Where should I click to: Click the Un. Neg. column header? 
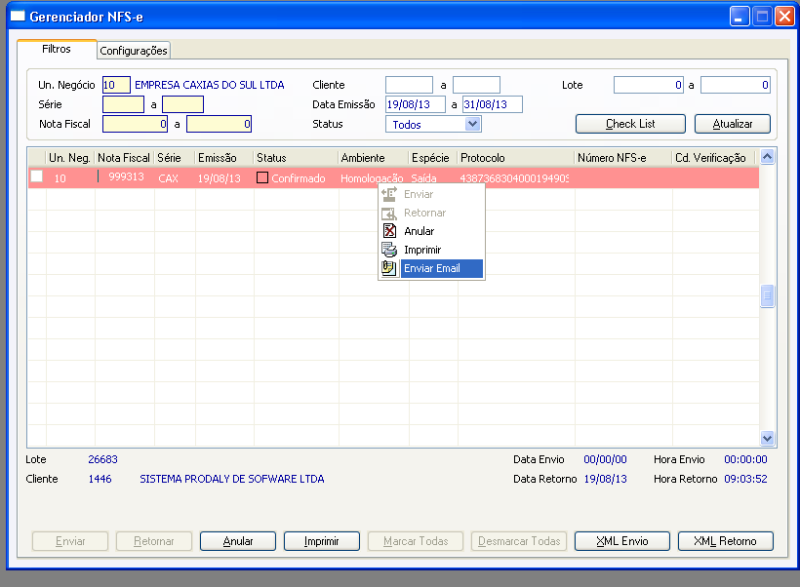[70, 158]
